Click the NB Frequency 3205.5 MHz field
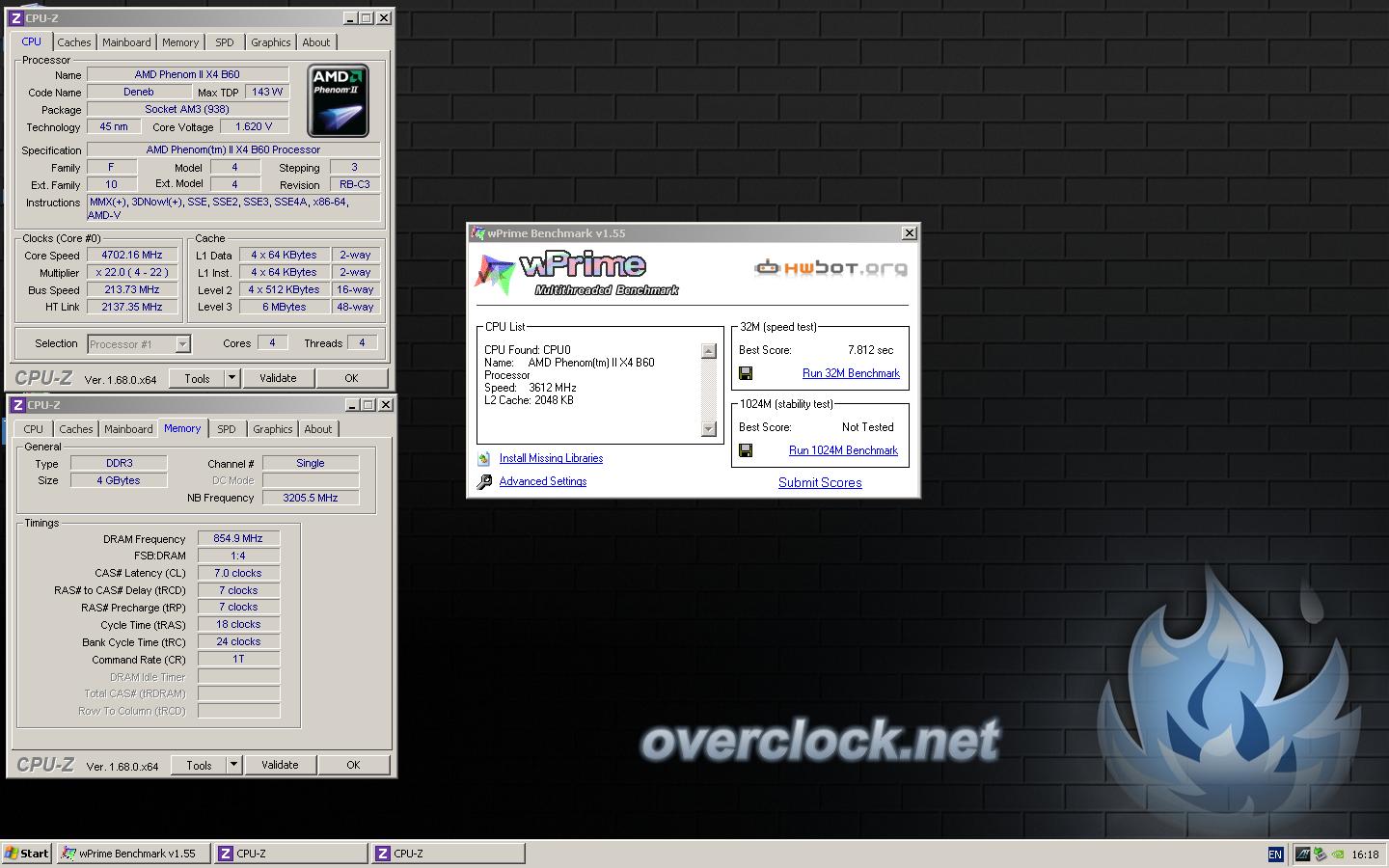Screen dimensions: 1389x868 [310, 498]
